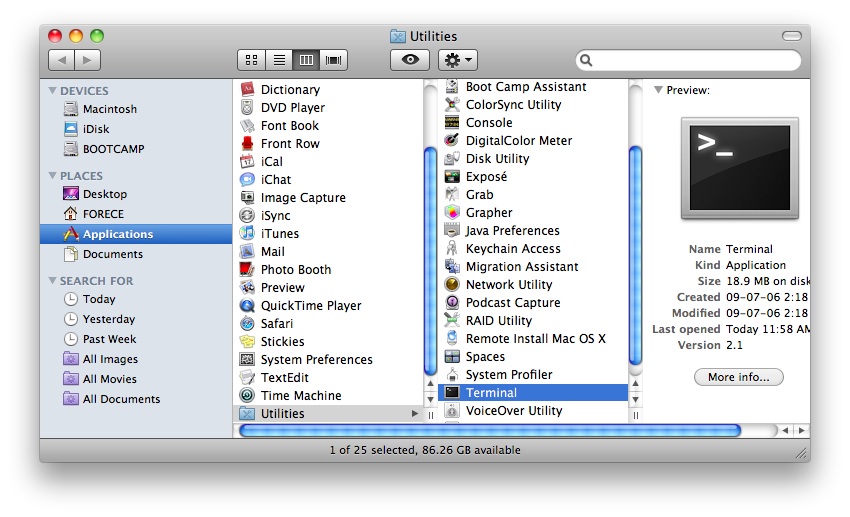Select the Preview app icon
The width and height of the screenshot is (850, 517).
[x=247, y=287]
